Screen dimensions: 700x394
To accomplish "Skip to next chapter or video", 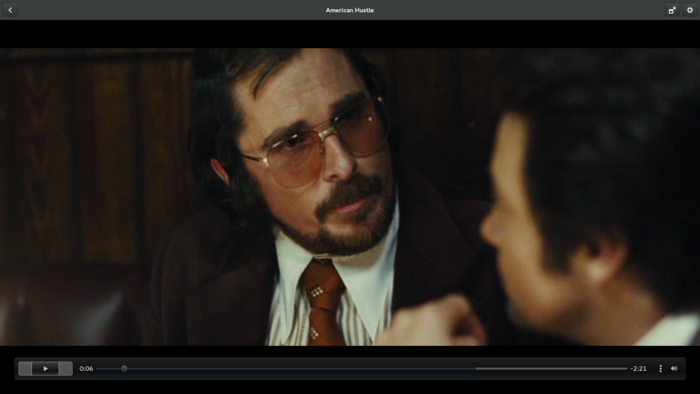I will pos(66,369).
